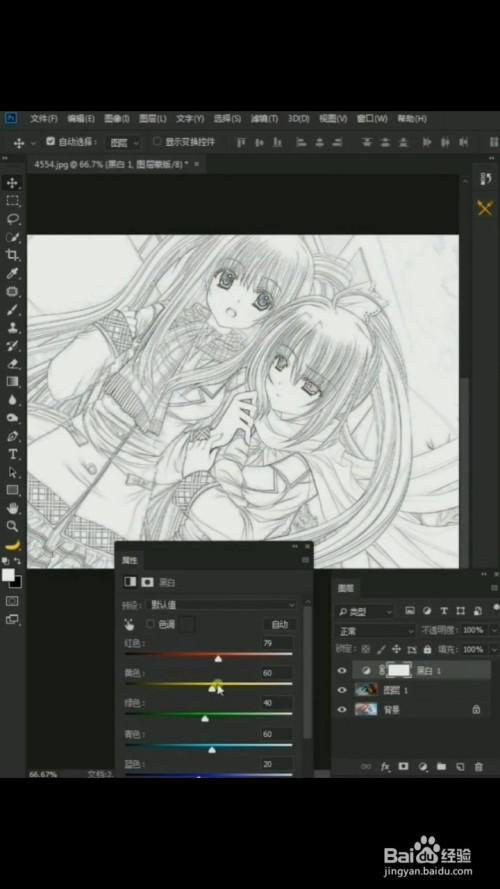Click the layer mask icon in Properties
This screenshot has width=500, height=889.
[x=147, y=582]
